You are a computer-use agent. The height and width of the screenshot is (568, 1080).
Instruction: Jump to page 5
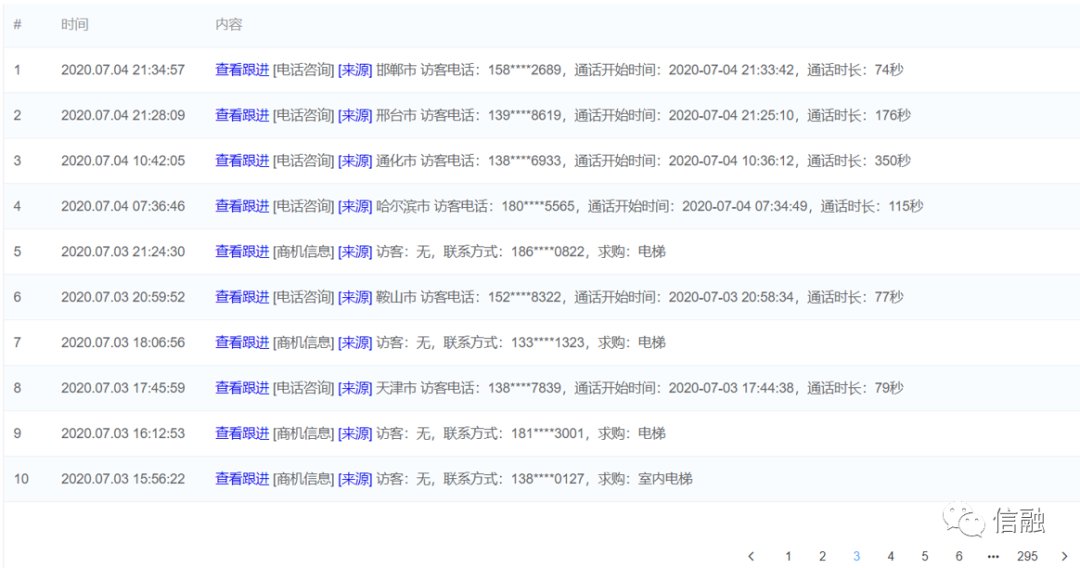pyautogui.click(x=924, y=556)
